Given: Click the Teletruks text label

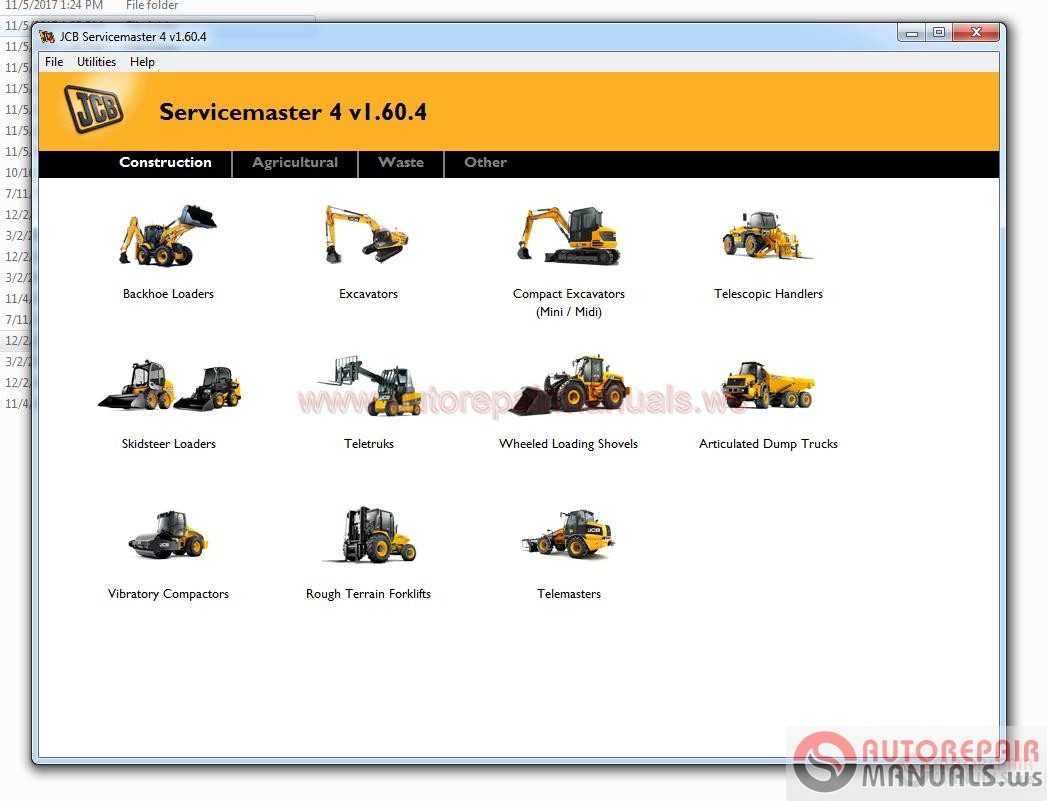Looking at the screenshot, I should [369, 444].
